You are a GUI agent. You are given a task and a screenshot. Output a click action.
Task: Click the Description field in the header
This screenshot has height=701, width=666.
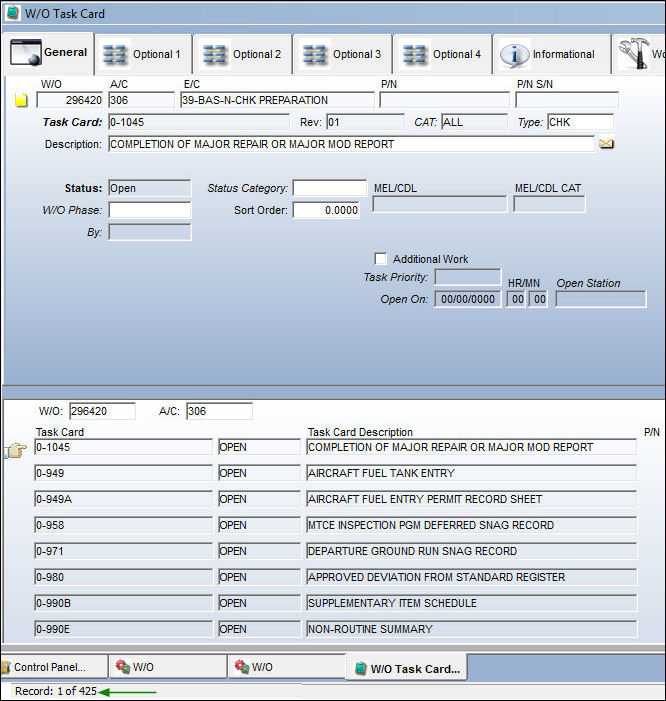pyautogui.click(x=351, y=144)
